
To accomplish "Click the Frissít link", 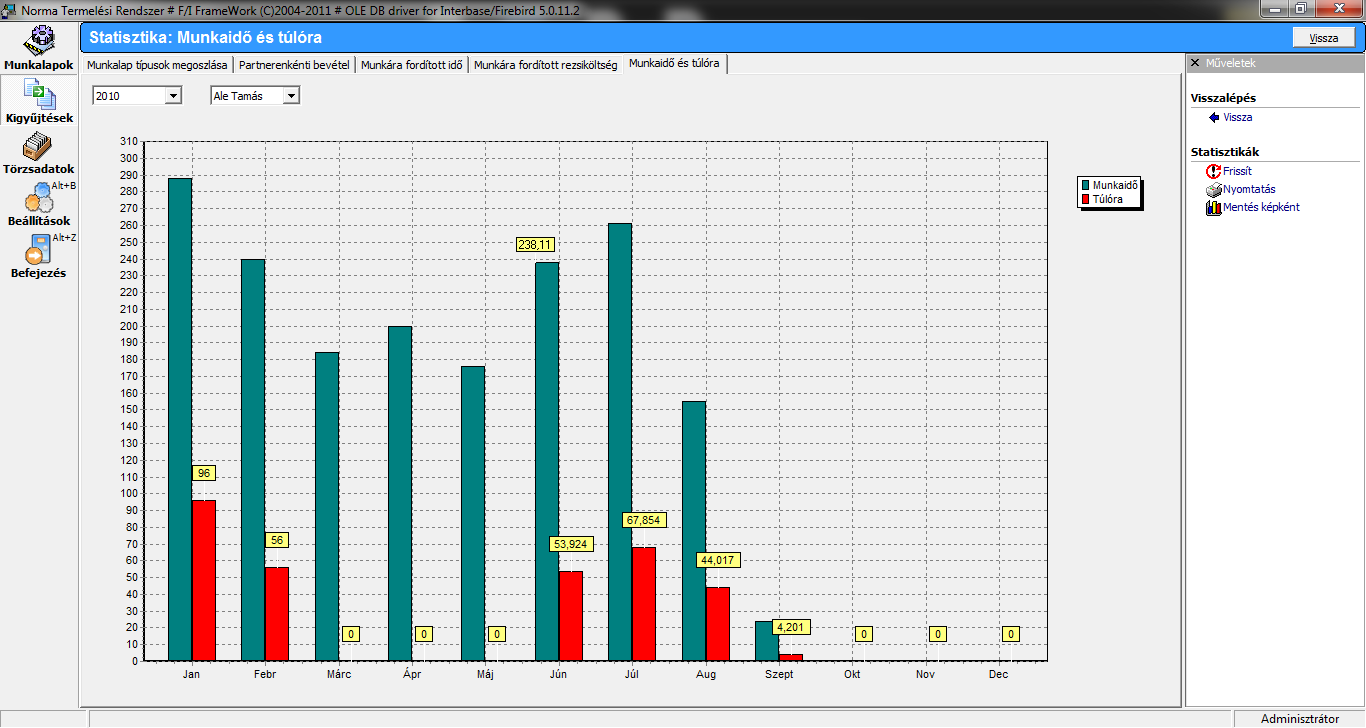I will coord(1238,172).
